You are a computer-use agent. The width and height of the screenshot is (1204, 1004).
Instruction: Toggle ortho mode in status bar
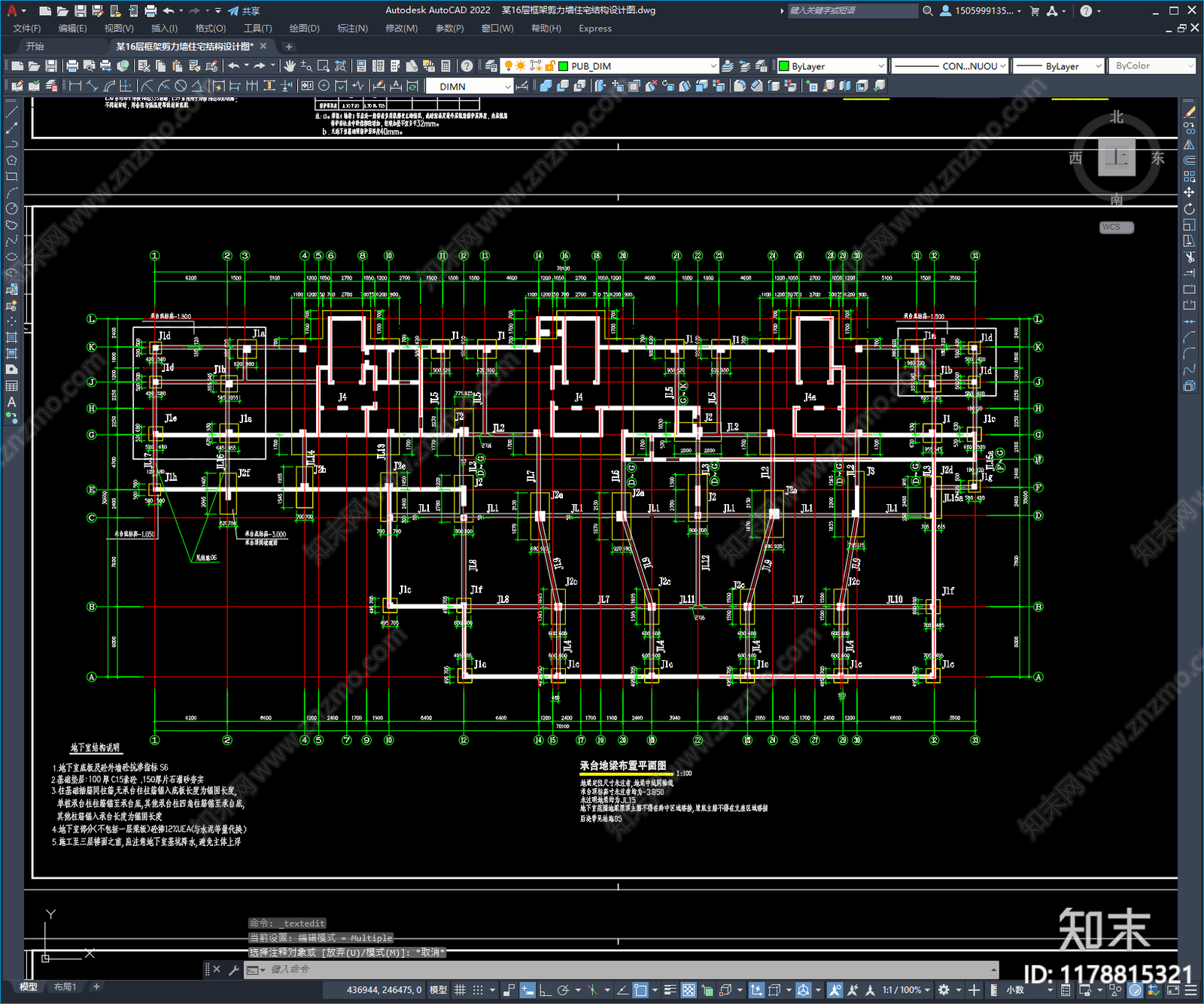click(x=544, y=990)
